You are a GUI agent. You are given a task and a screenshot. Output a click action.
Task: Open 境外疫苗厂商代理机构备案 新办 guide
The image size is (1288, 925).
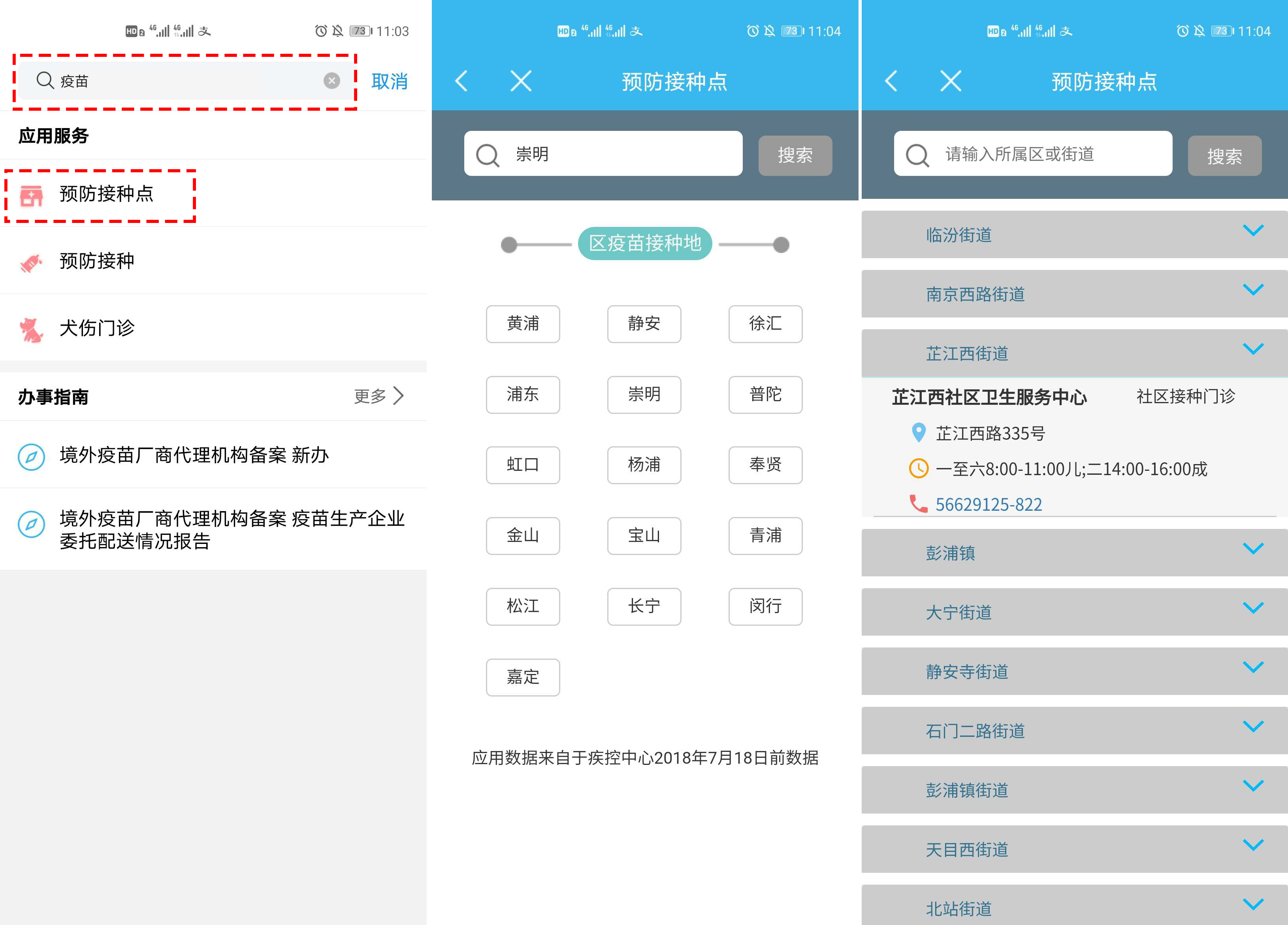point(194,455)
